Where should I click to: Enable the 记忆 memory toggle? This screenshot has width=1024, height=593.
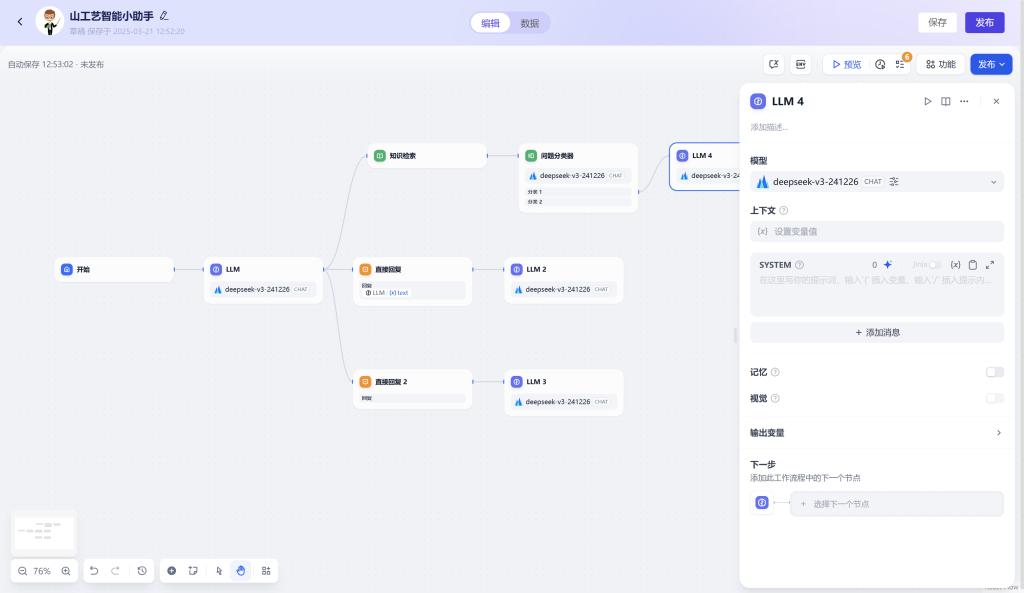[994, 372]
